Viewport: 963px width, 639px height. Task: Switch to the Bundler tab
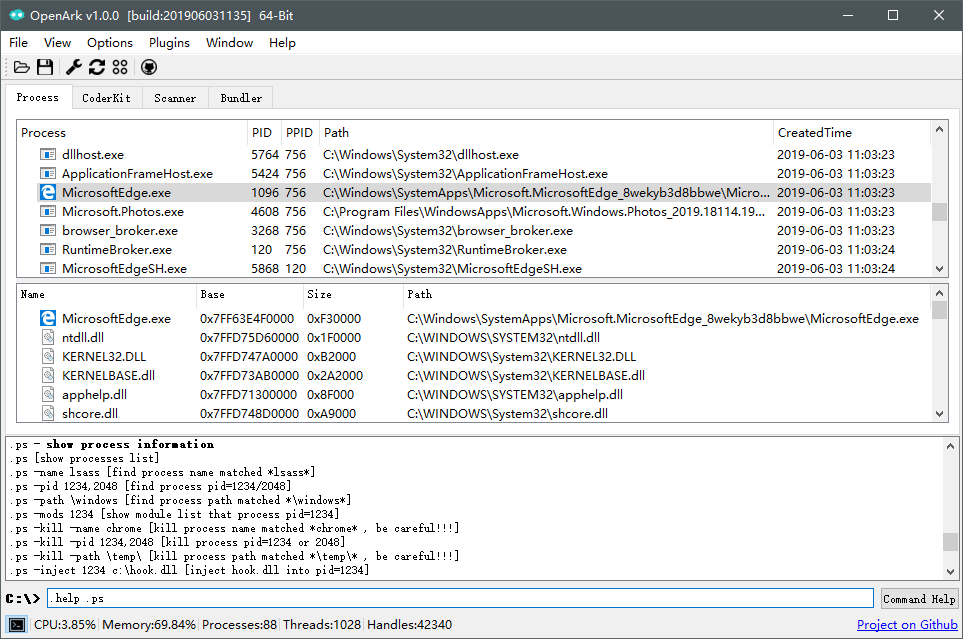241,98
